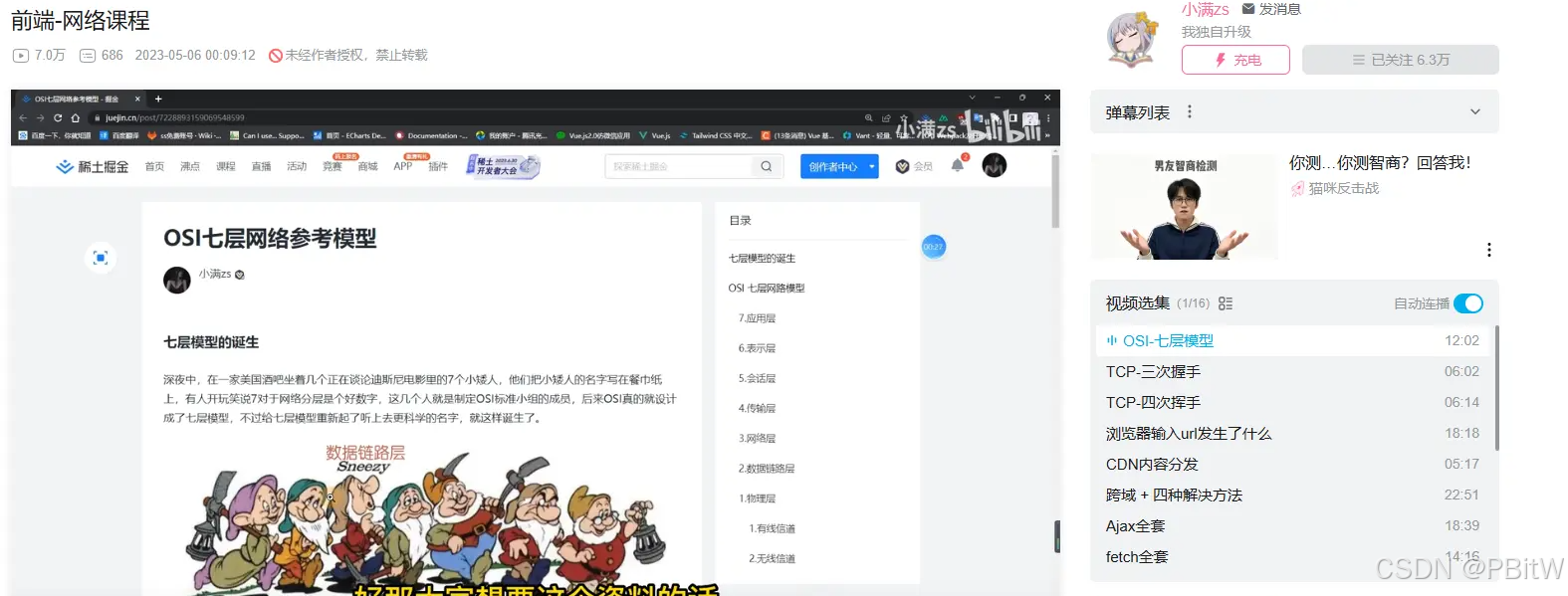Click the 稀土开发者大会 banner
Image resolution: width=1568 pixels, height=596 pixels.
click(x=504, y=166)
